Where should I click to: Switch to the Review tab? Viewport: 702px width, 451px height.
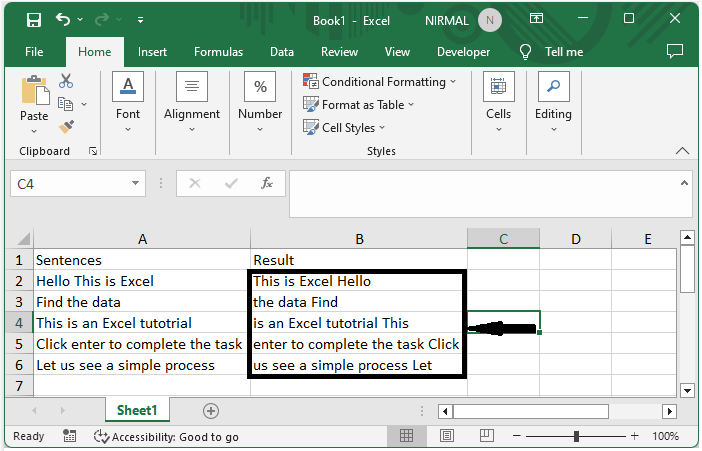coord(339,52)
